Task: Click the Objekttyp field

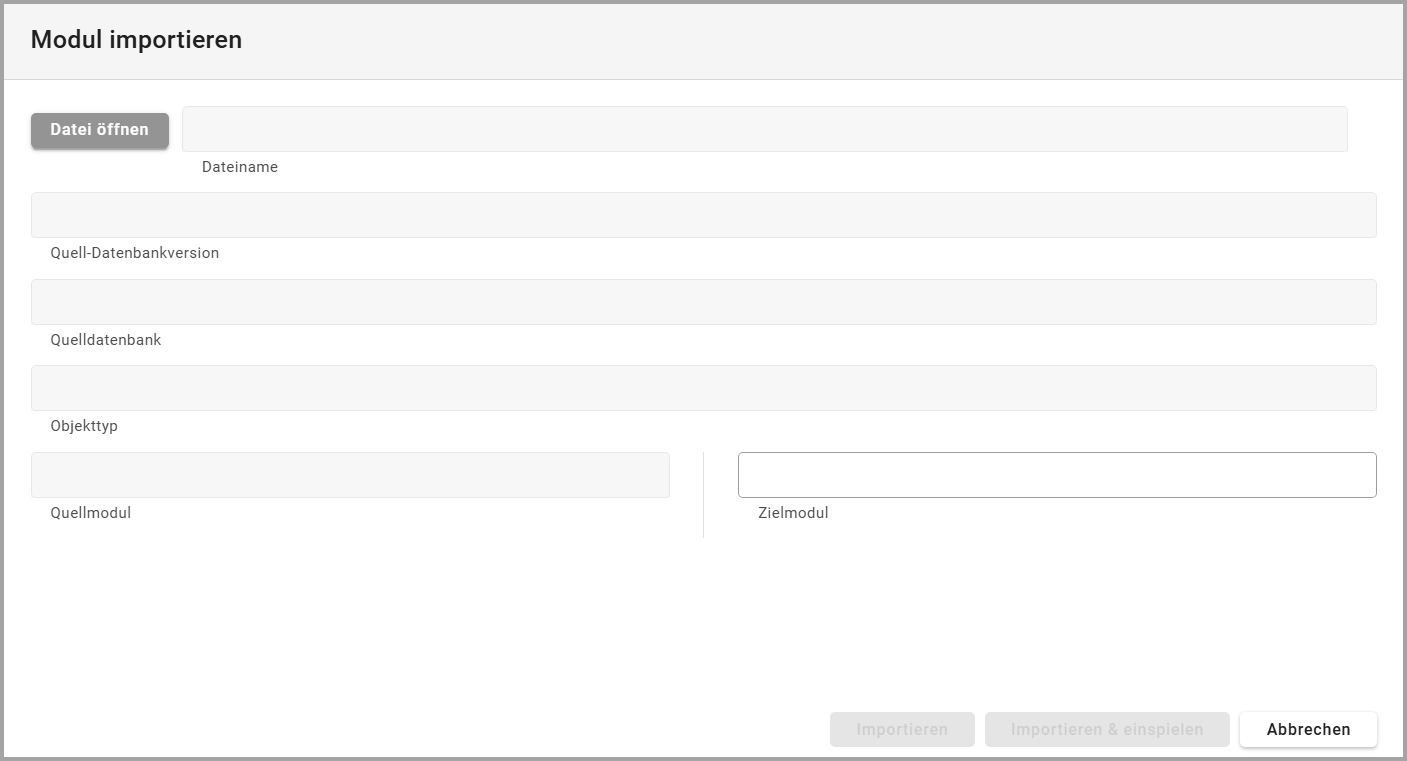Action: 703,388
